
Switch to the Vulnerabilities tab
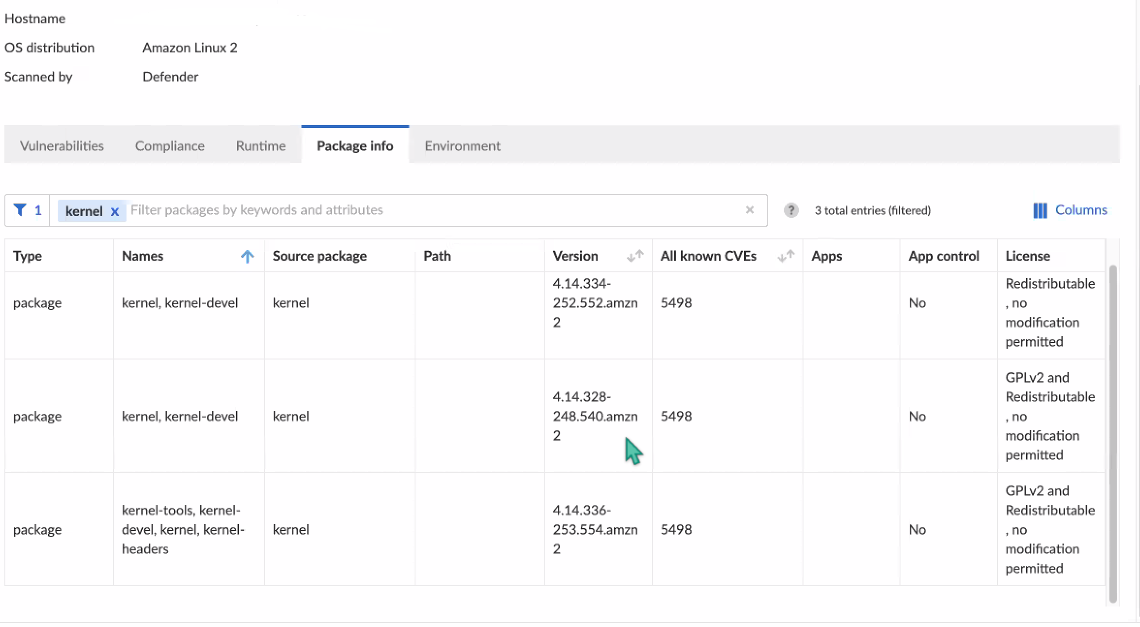[62, 146]
